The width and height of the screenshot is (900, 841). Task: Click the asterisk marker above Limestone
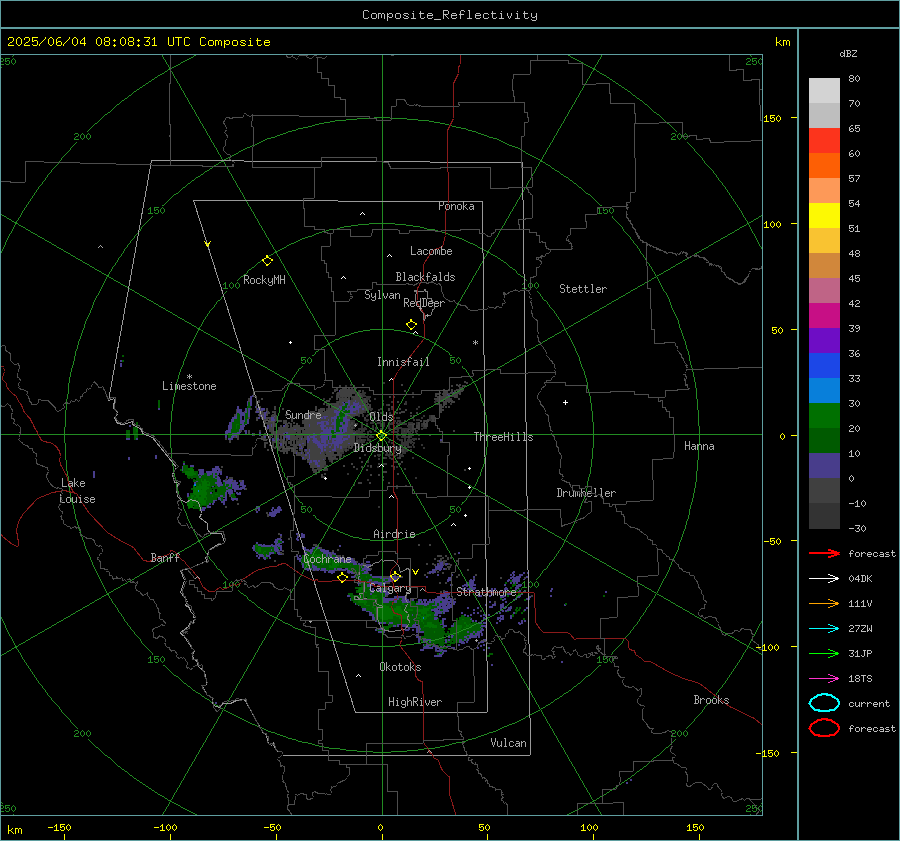pyautogui.click(x=189, y=377)
